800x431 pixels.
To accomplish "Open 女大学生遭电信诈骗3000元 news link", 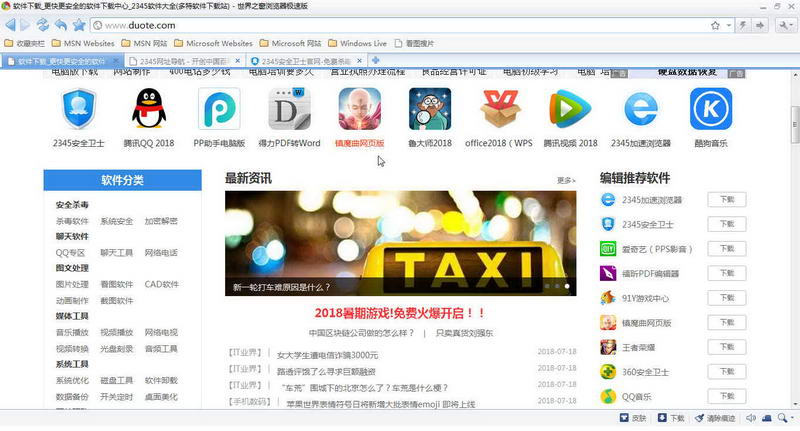I will pos(327,355).
